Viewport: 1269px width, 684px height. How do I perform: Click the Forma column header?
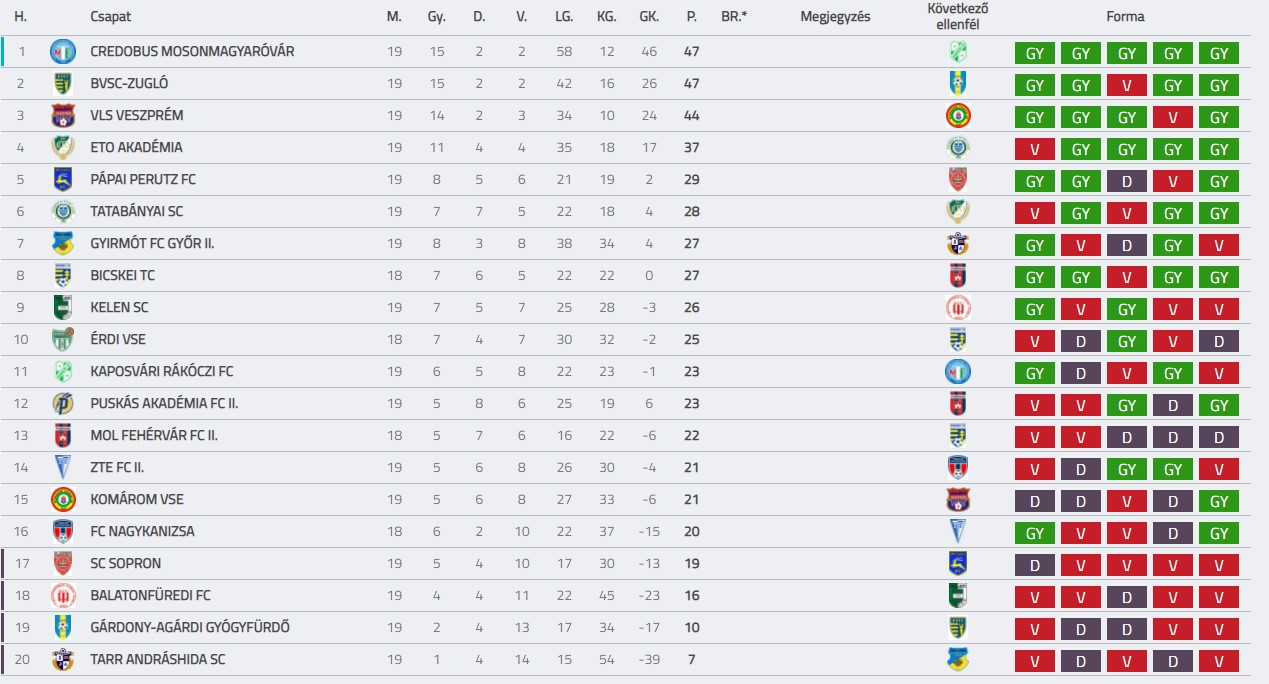click(x=1125, y=17)
